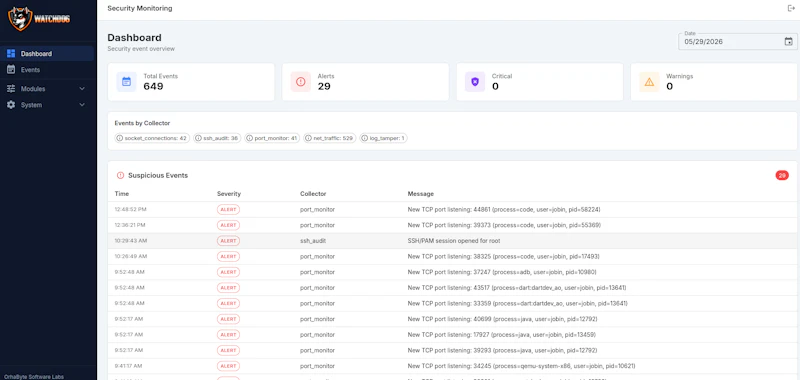Click the Message column header
This screenshot has height=380, width=800.
point(420,194)
